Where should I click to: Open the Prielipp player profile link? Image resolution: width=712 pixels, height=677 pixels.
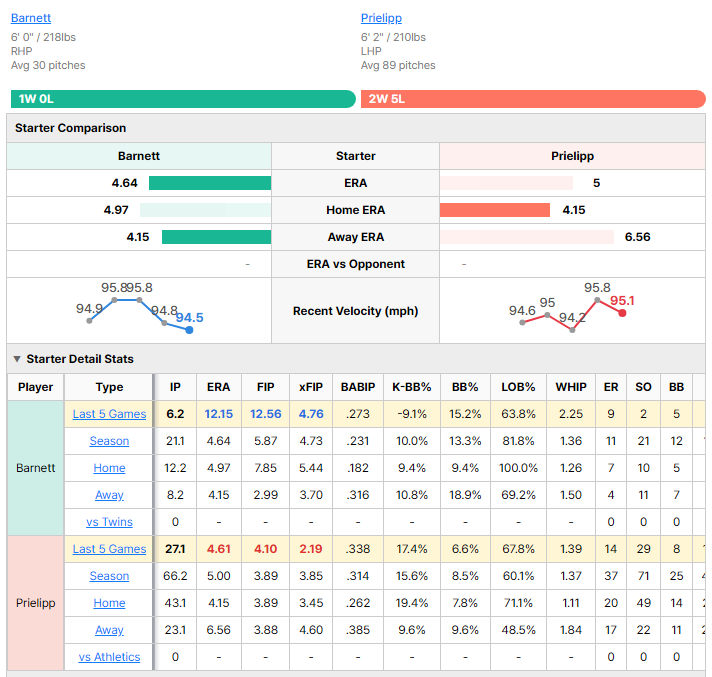point(381,18)
